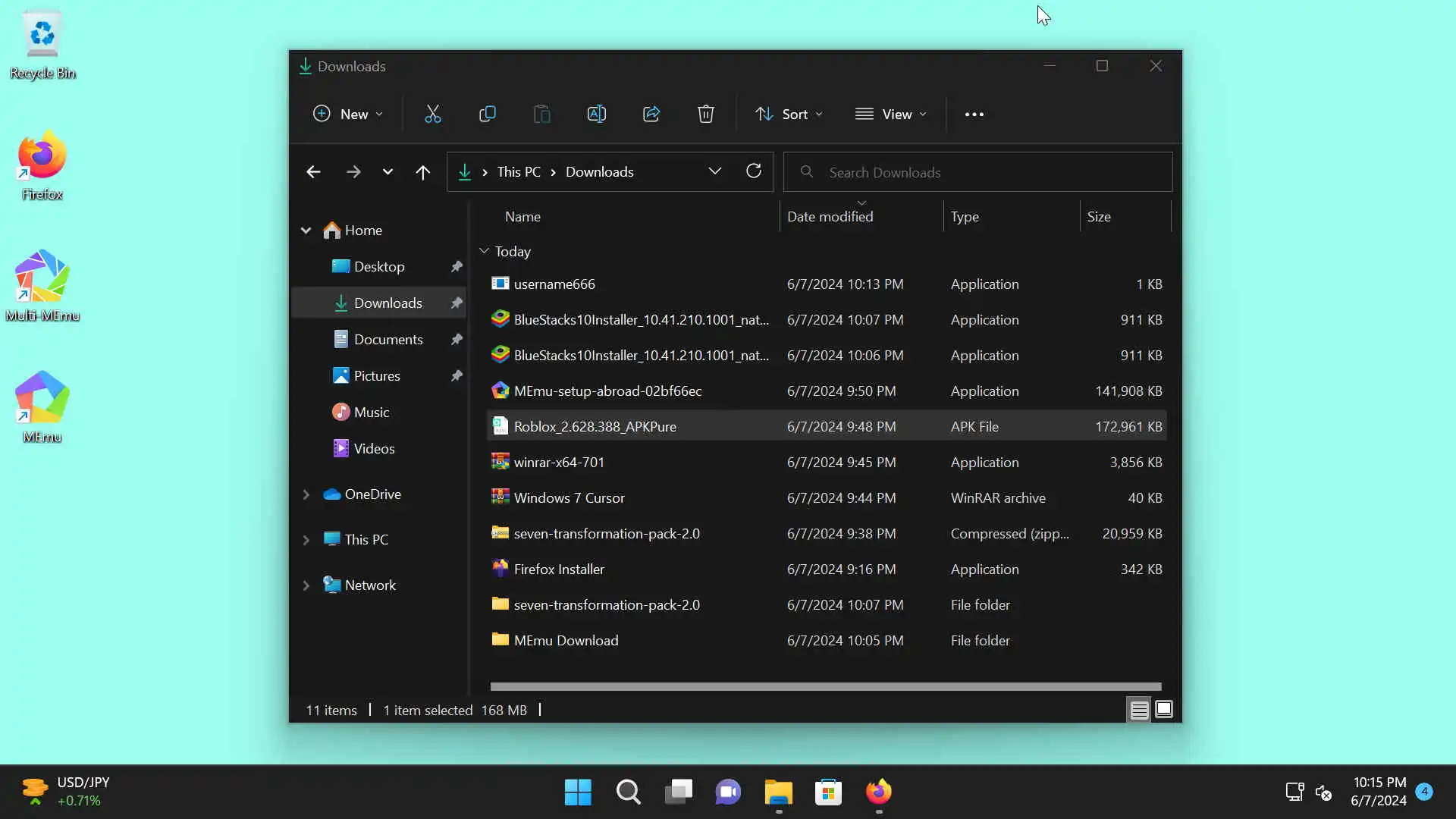Refresh the Downloads folder view

(x=753, y=171)
